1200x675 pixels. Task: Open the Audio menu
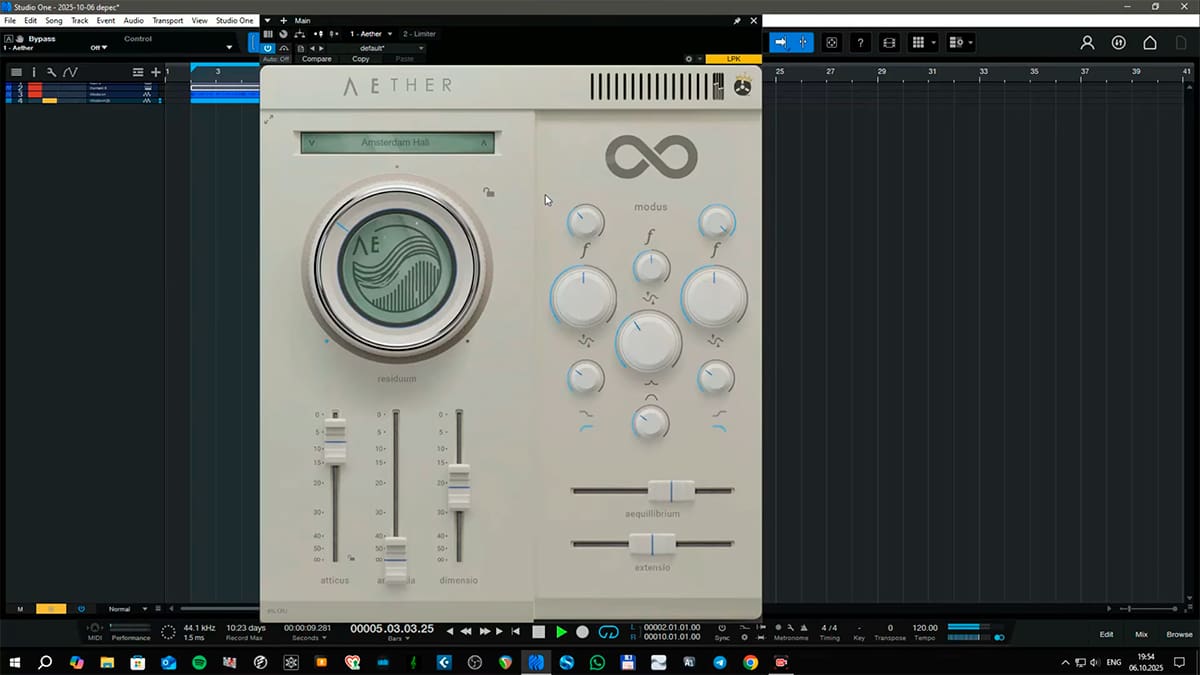pyautogui.click(x=133, y=20)
